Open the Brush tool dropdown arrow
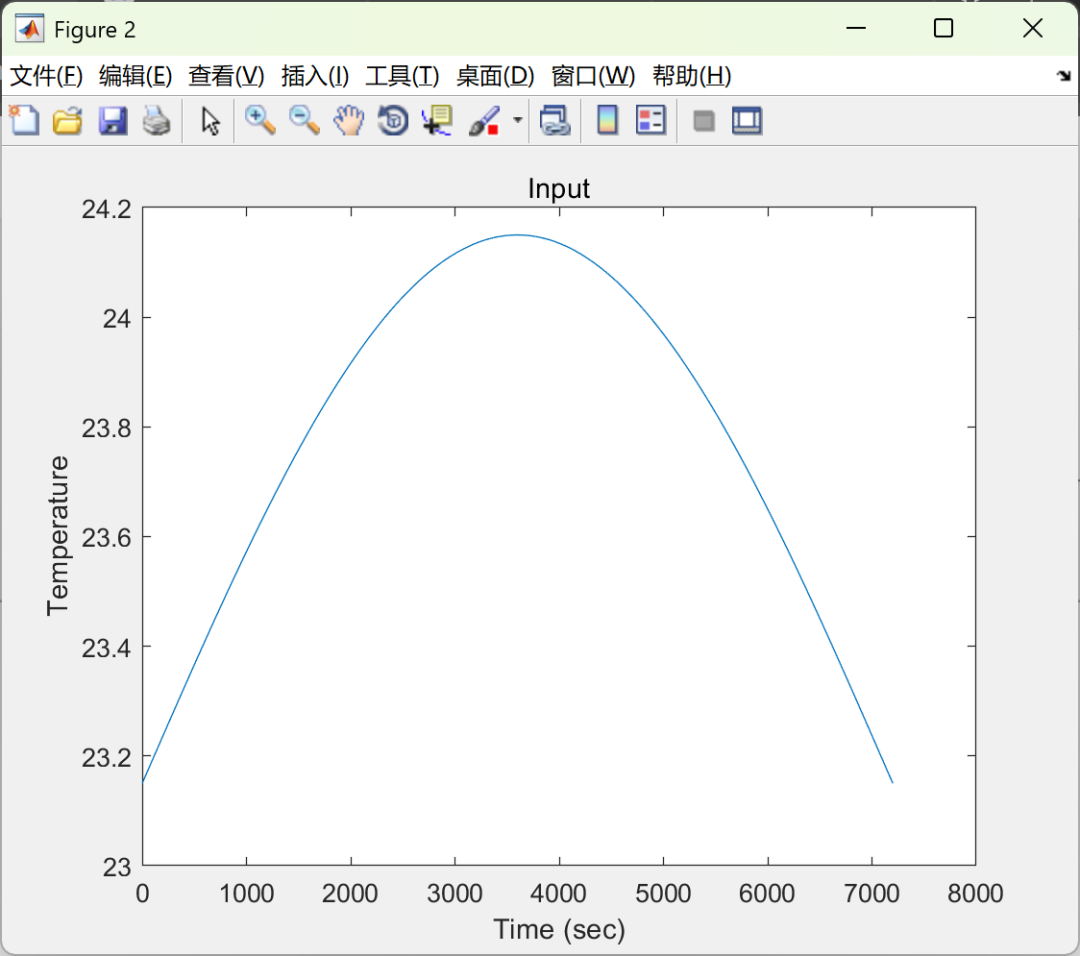This screenshot has height=956, width=1080. (x=517, y=120)
